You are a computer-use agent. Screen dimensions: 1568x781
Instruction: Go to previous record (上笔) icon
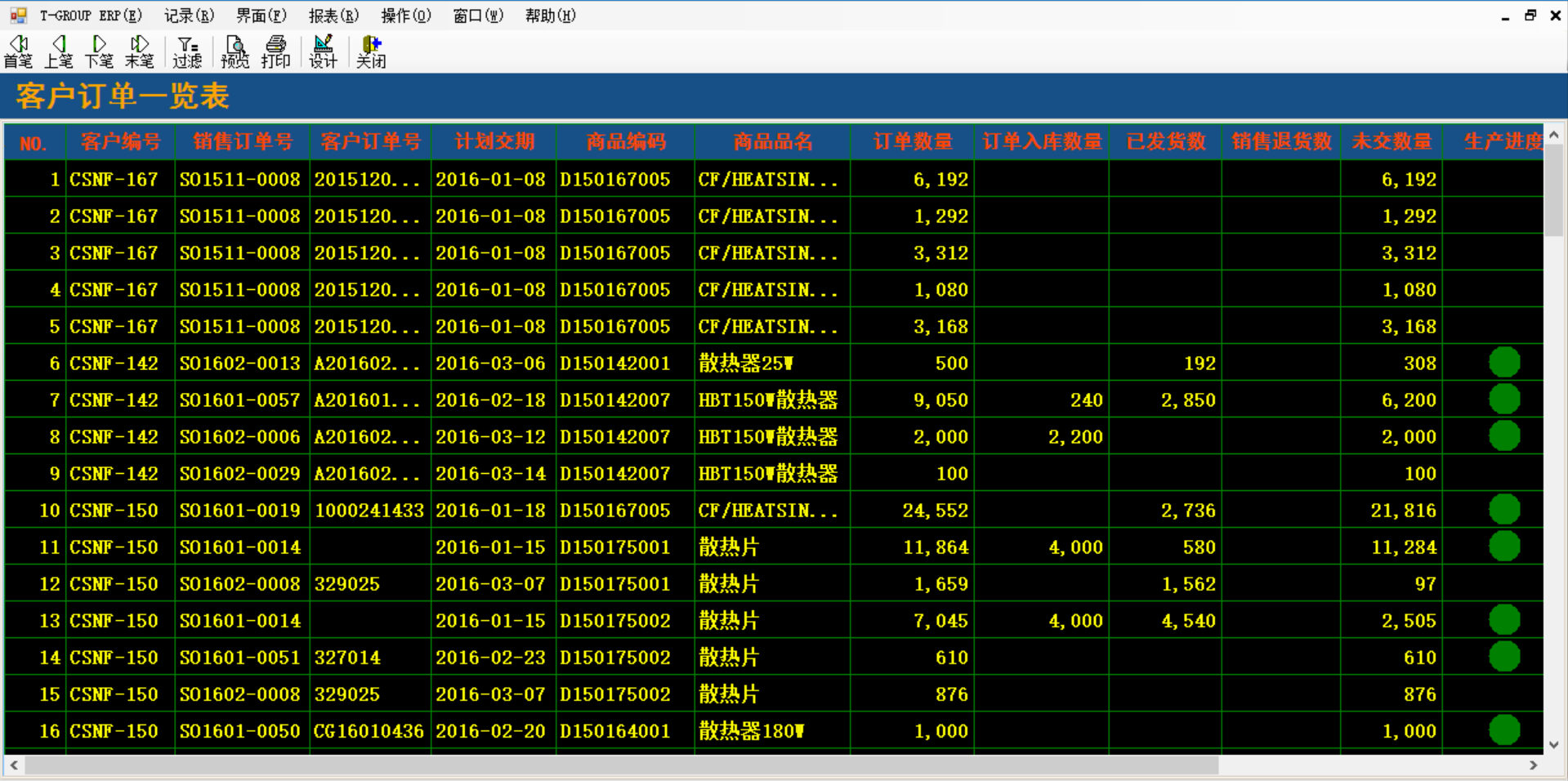pyautogui.click(x=58, y=51)
